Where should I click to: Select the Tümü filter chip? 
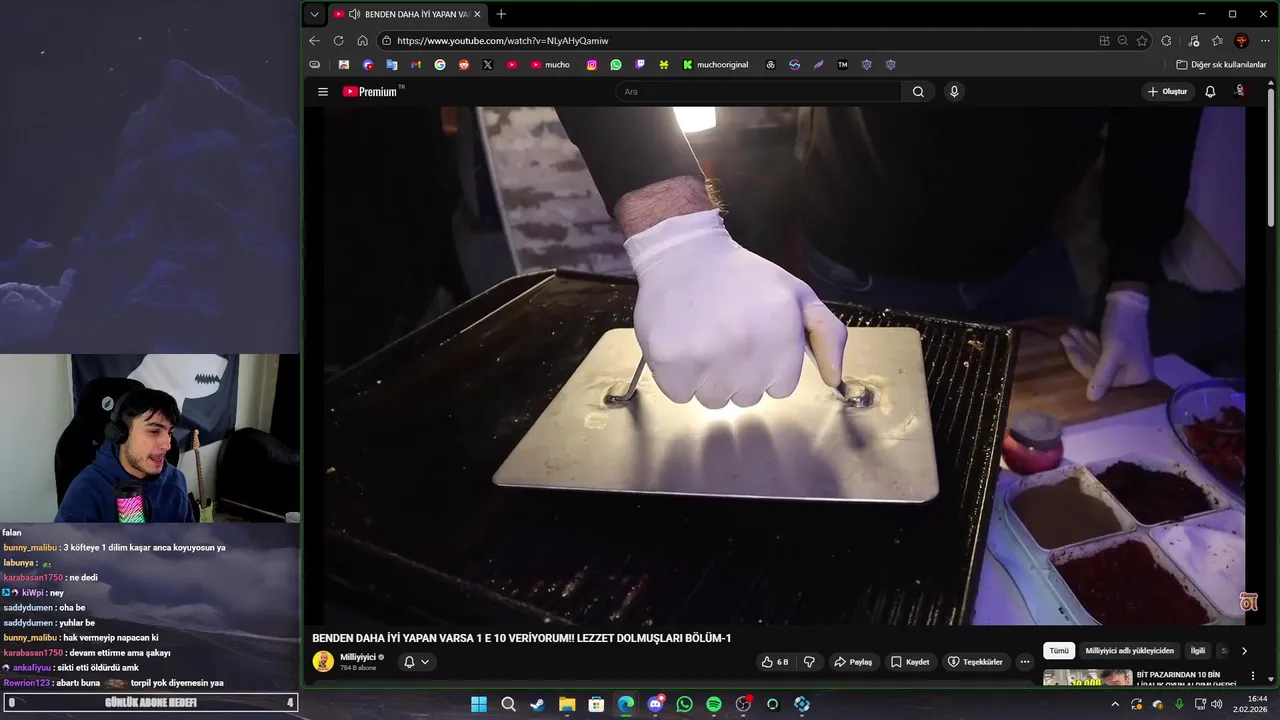coord(1059,651)
